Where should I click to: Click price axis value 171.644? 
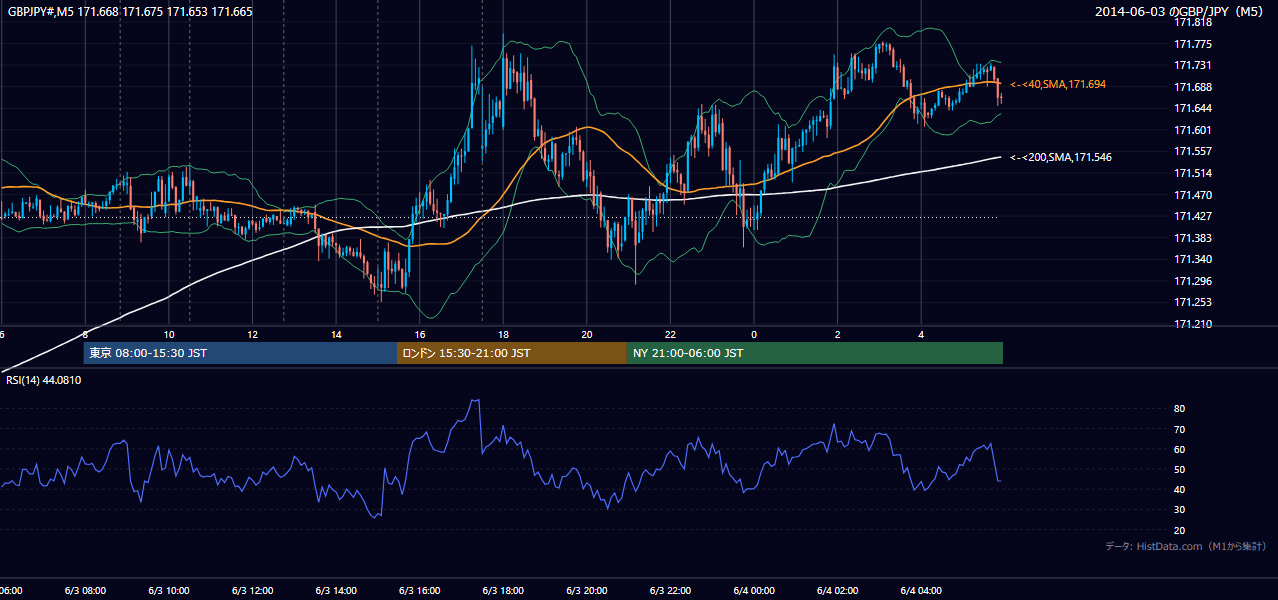tap(1192, 108)
